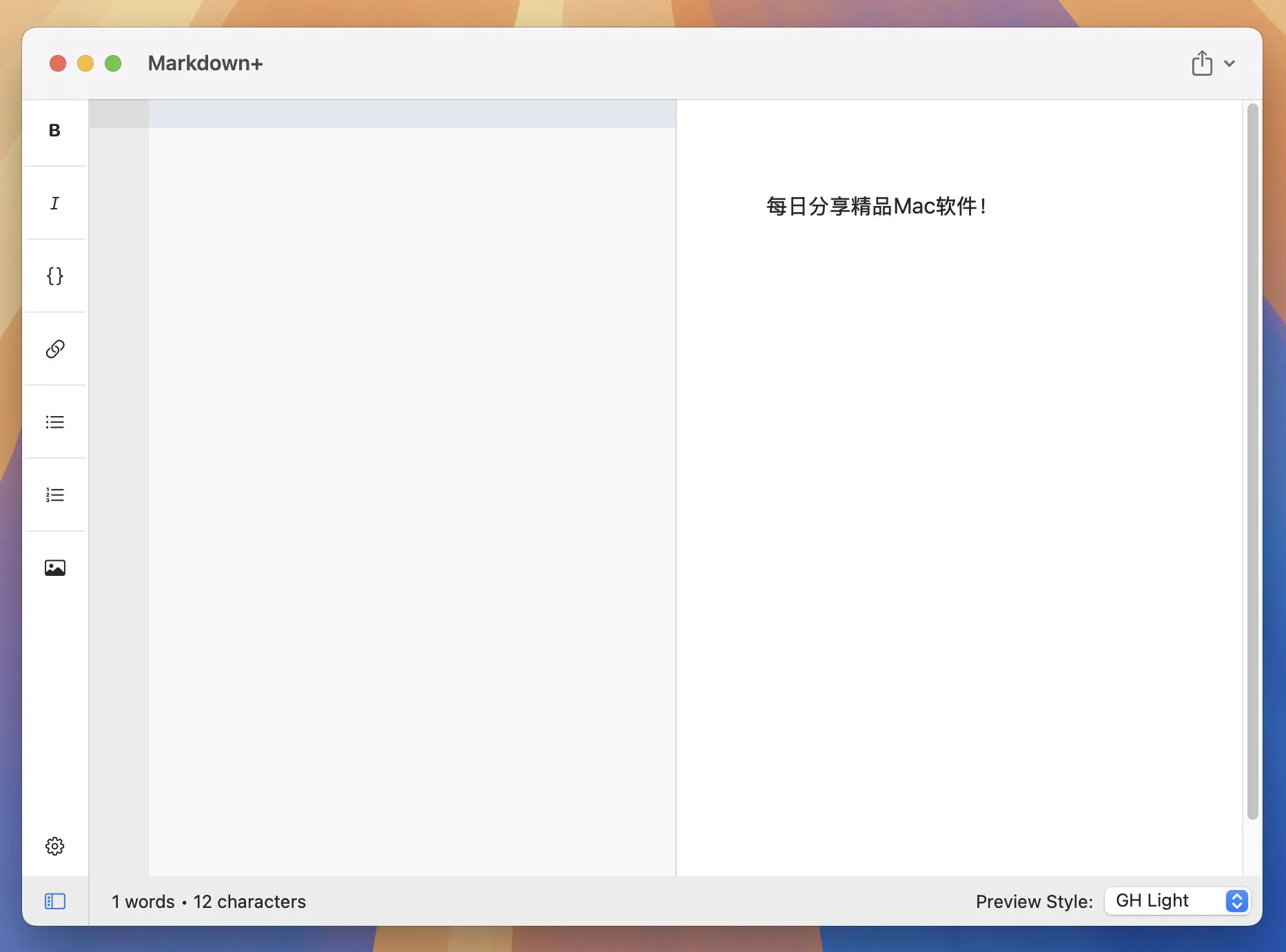Insert a hyperlink with the chain icon
The width and height of the screenshot is (1286, 952).
coord(54,349)
